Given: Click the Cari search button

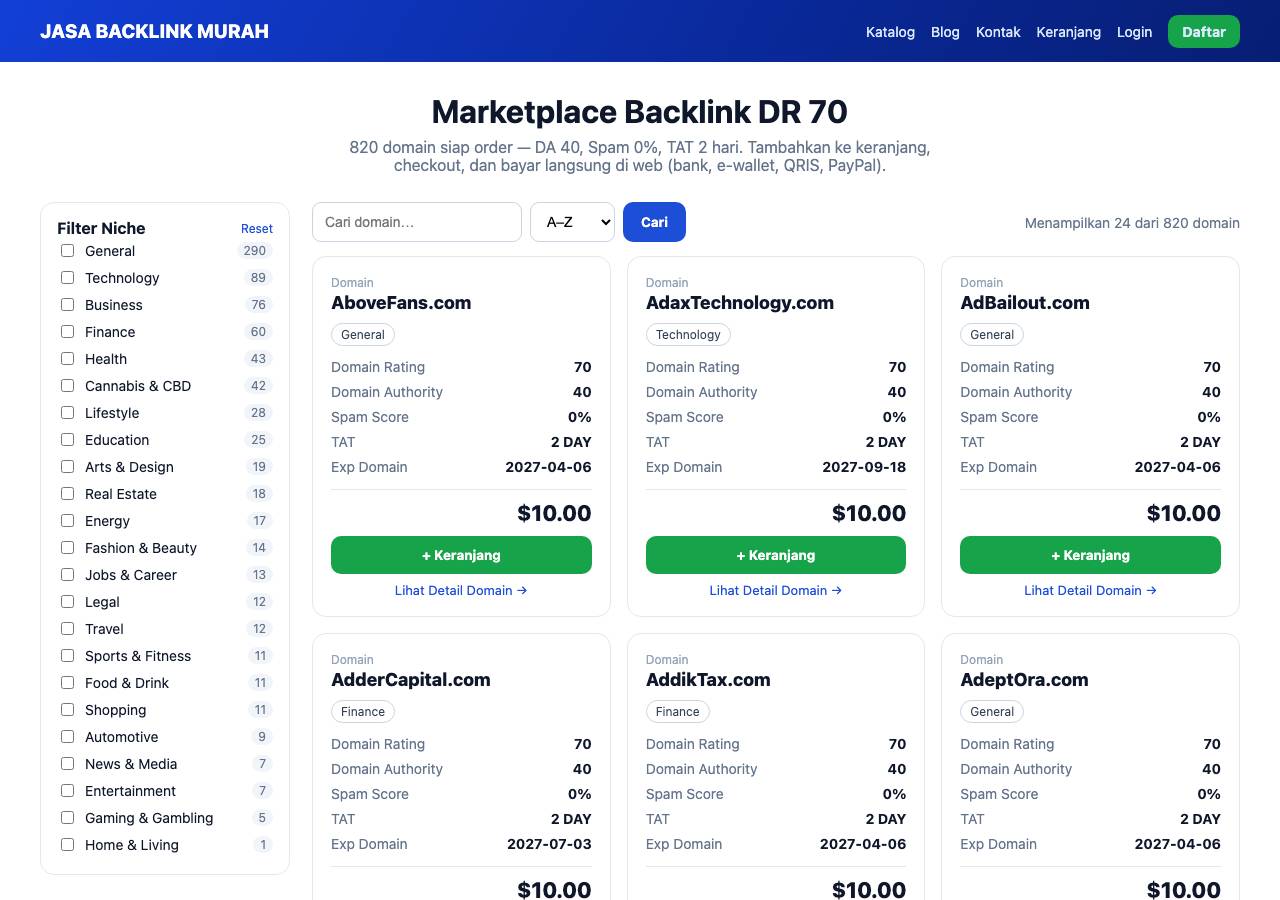Looking at the screenshot, I should click(x=654, y=222).
